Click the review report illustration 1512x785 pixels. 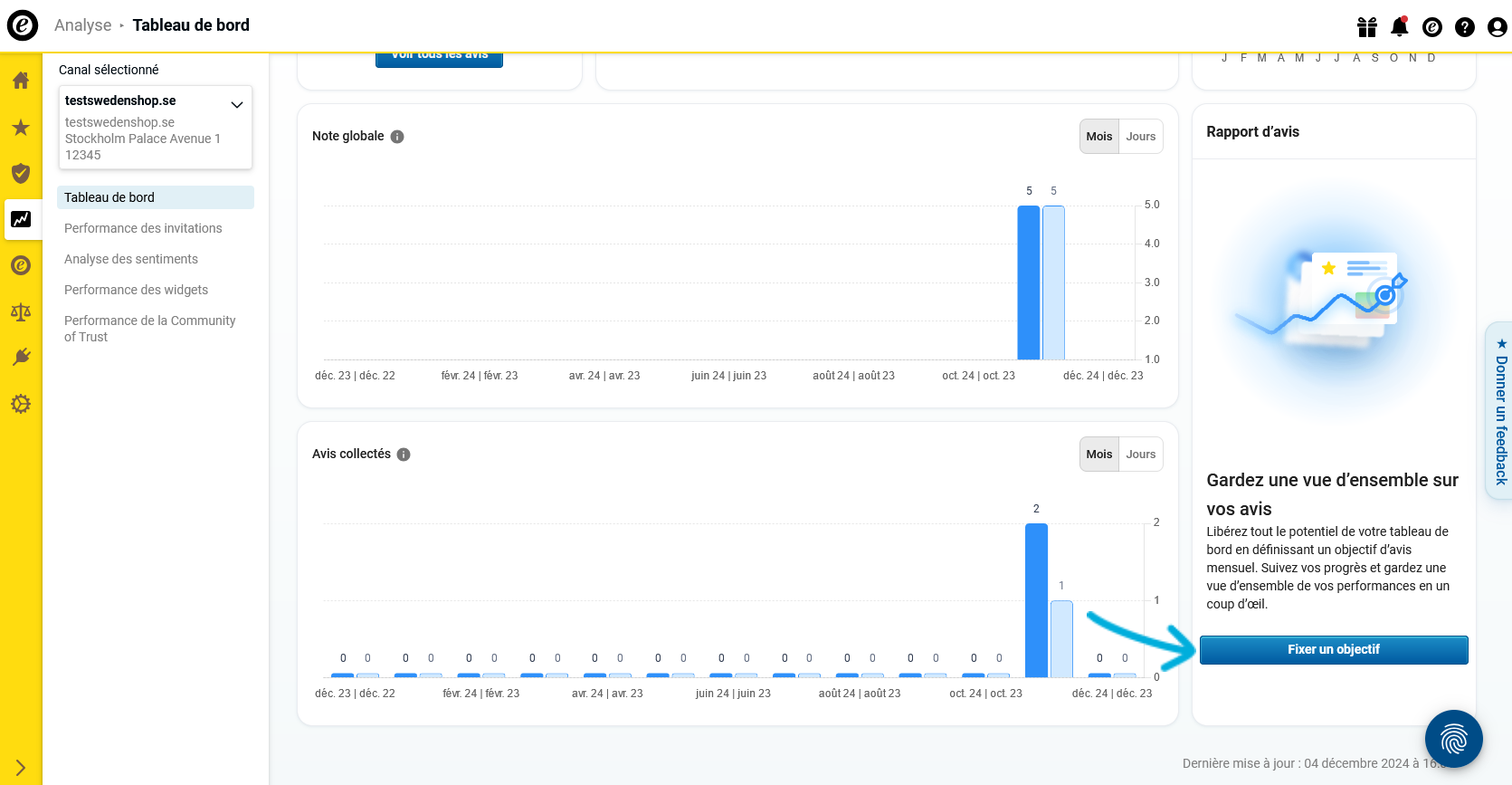[x=1334, y=299]
